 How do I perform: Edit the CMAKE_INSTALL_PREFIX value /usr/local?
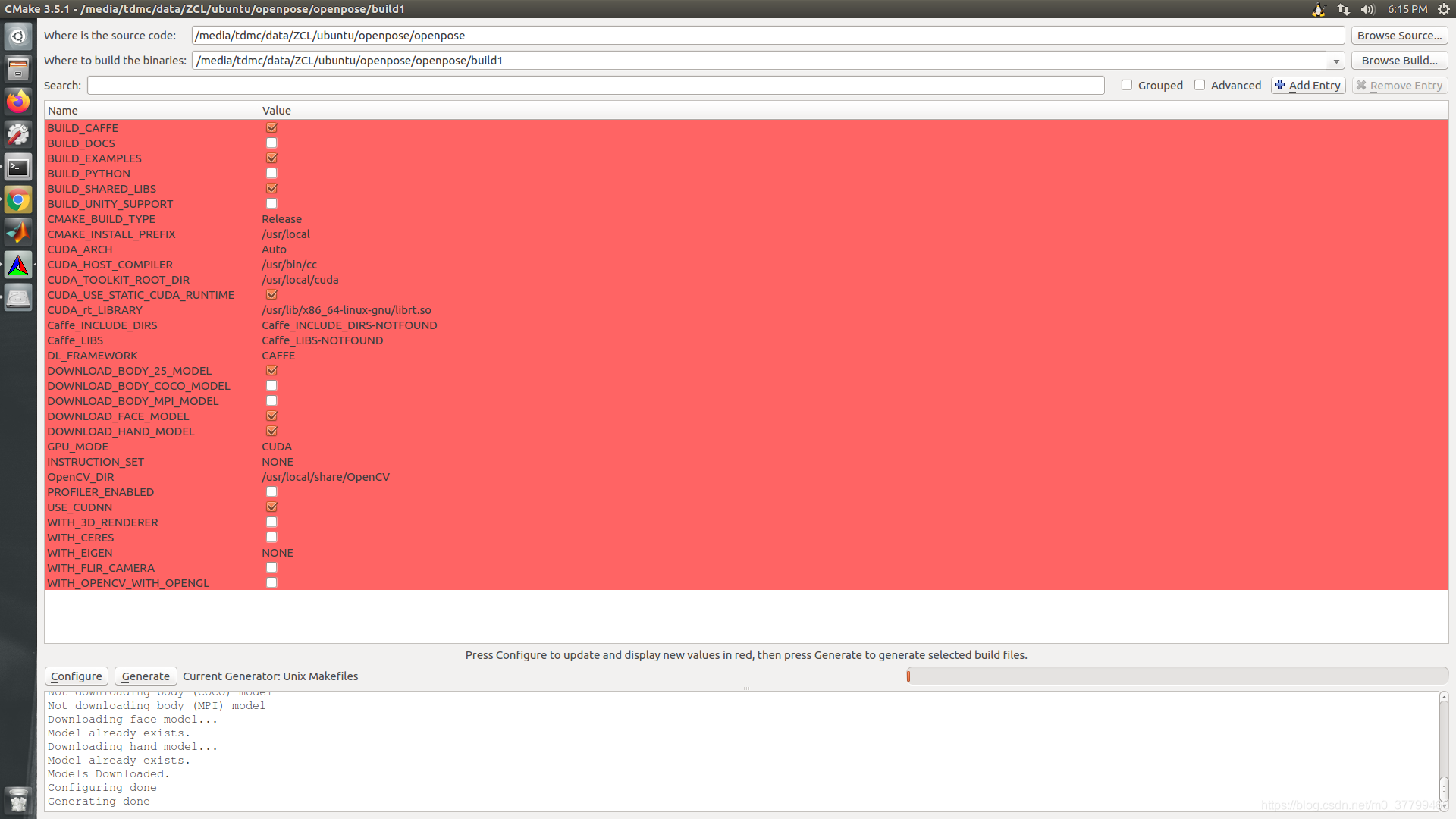coord(286,234)
